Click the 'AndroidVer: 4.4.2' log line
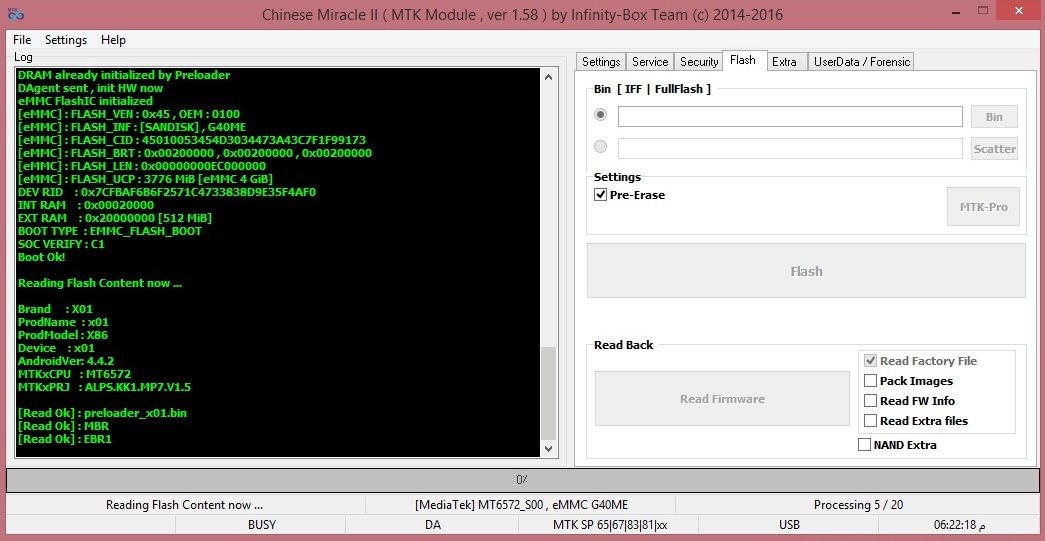This screenshot has height=541, width=1045. (66, 361)
